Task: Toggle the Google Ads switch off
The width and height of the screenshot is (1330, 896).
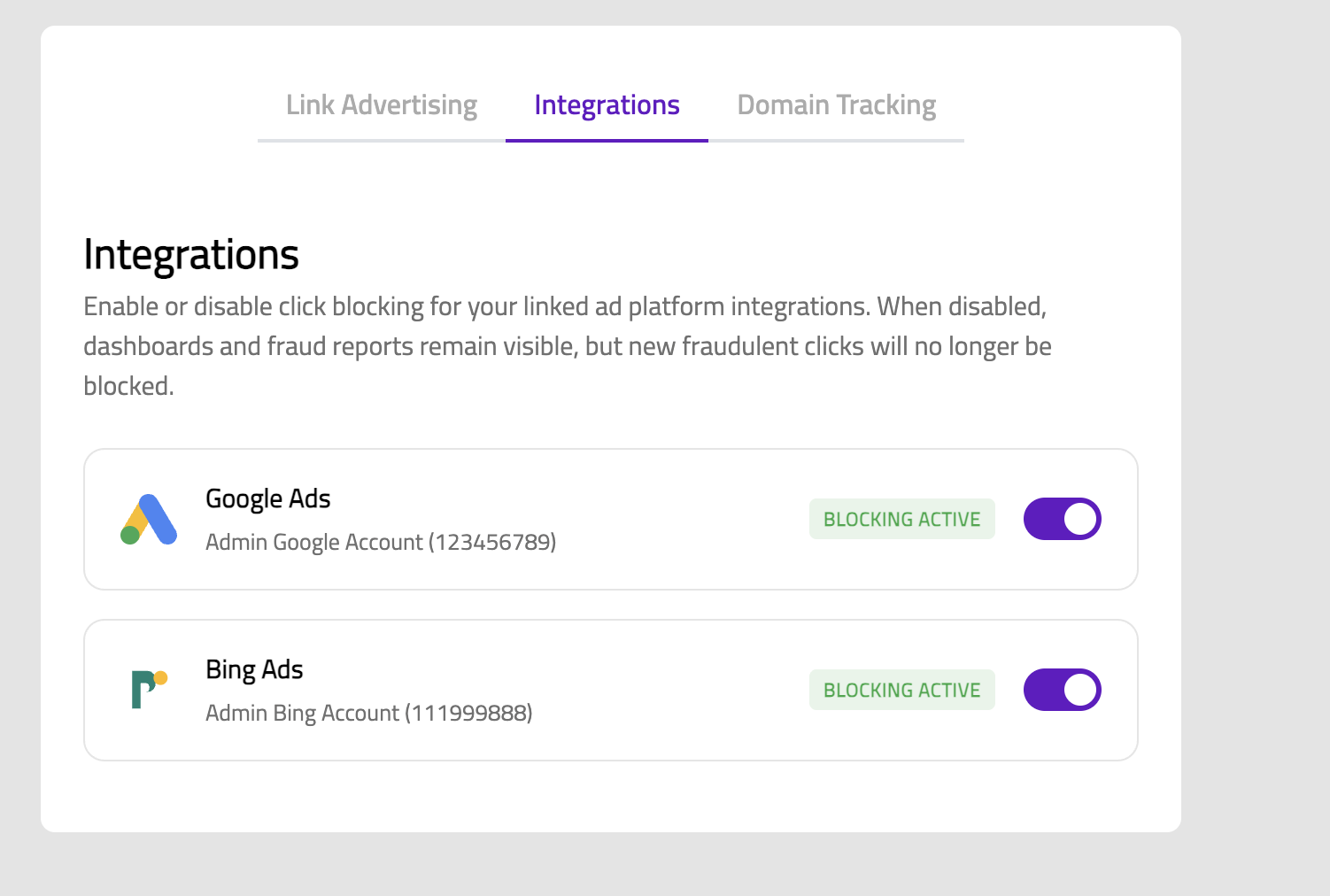Action: (1062, 519)
